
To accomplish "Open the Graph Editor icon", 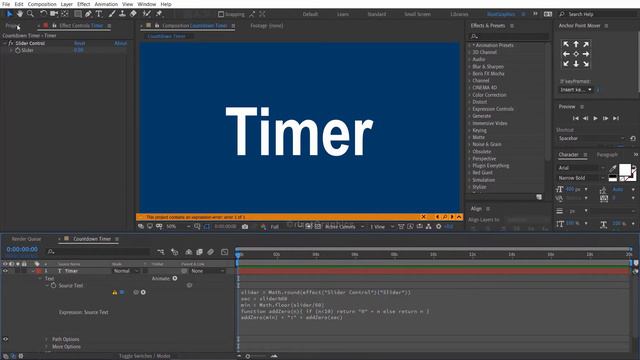I will coord(224,252).
